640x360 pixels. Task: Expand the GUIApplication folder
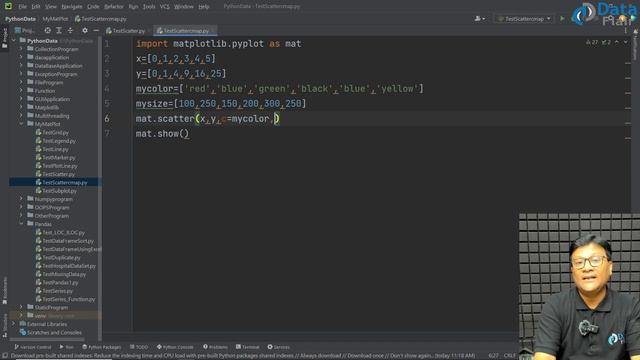point(21,99)
